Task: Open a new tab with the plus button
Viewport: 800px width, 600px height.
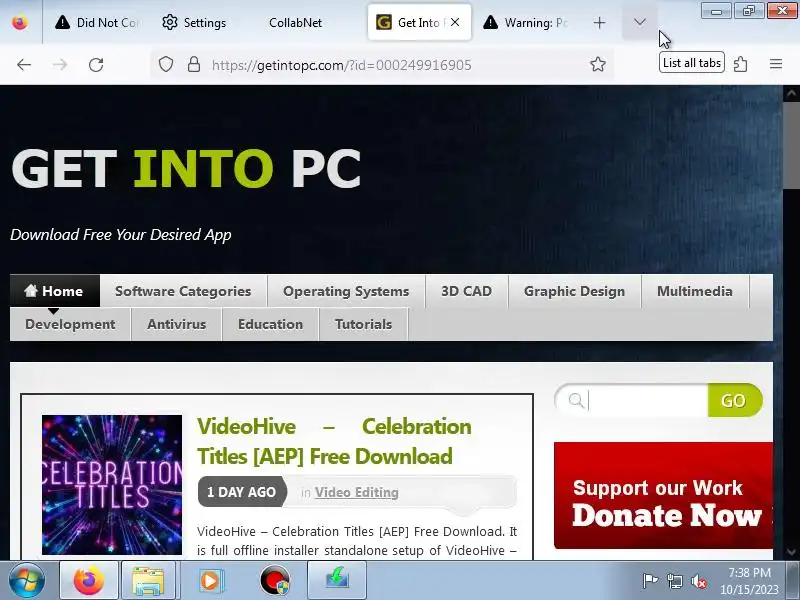Action: click(599, 23)
